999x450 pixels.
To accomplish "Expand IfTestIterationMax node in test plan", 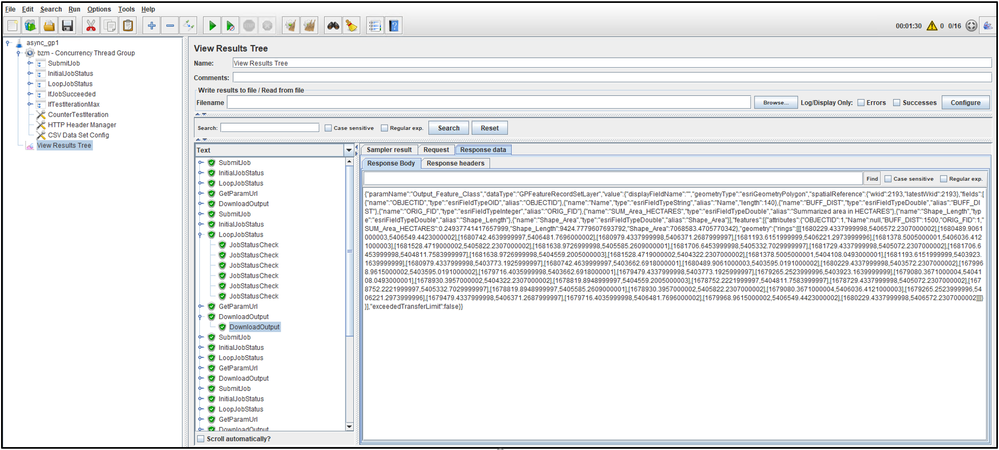I will coord(30,104).
